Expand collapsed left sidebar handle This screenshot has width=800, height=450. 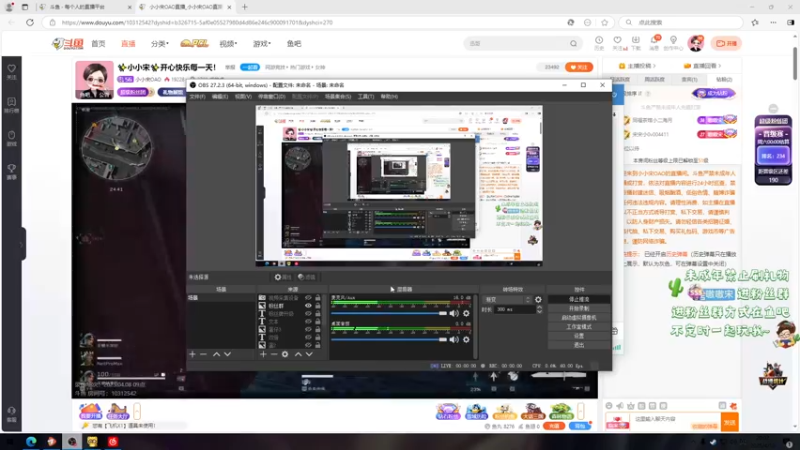(x=22, y=244)
